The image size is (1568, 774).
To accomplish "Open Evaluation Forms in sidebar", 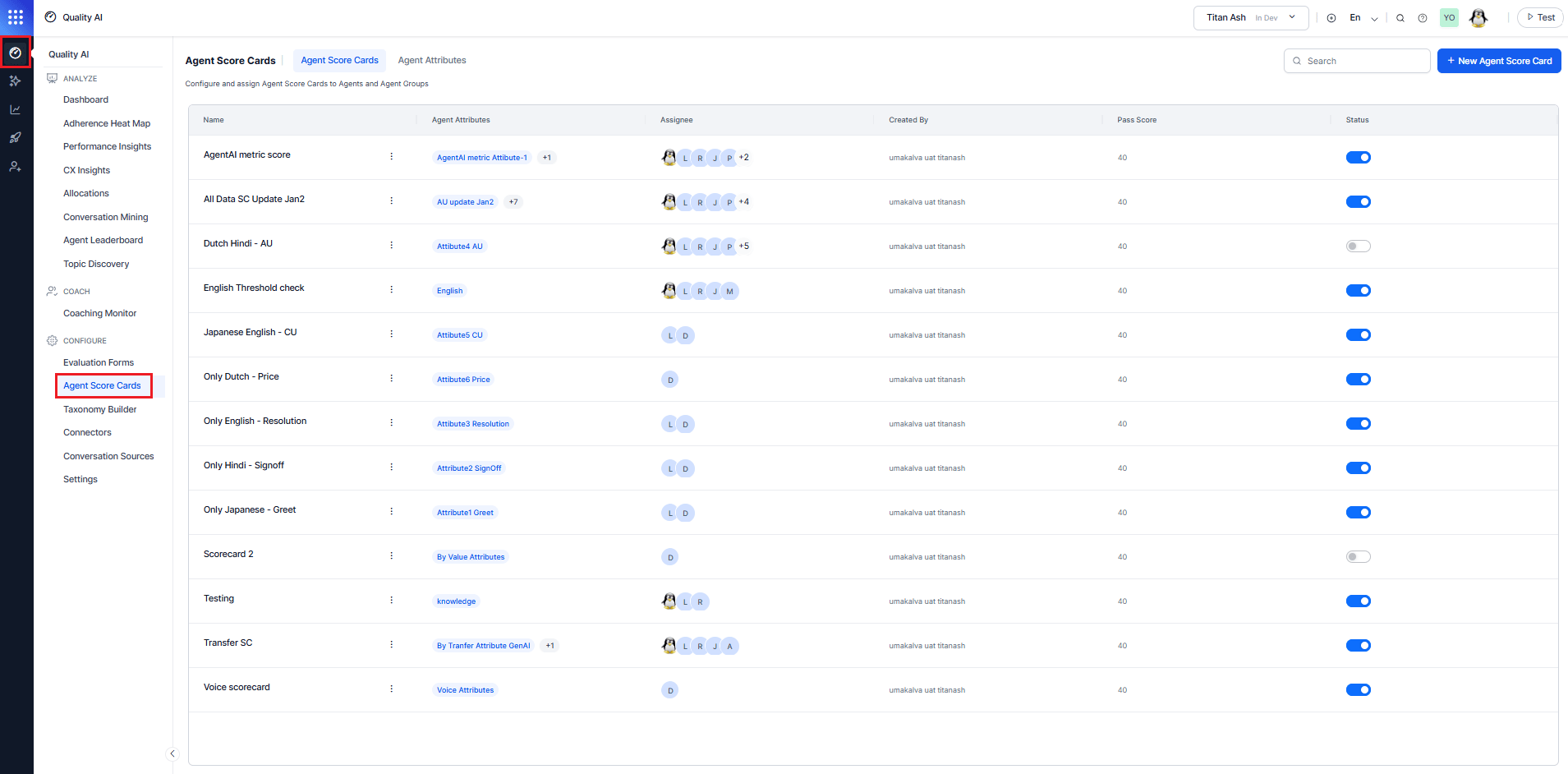I will [x=99, y=362].
